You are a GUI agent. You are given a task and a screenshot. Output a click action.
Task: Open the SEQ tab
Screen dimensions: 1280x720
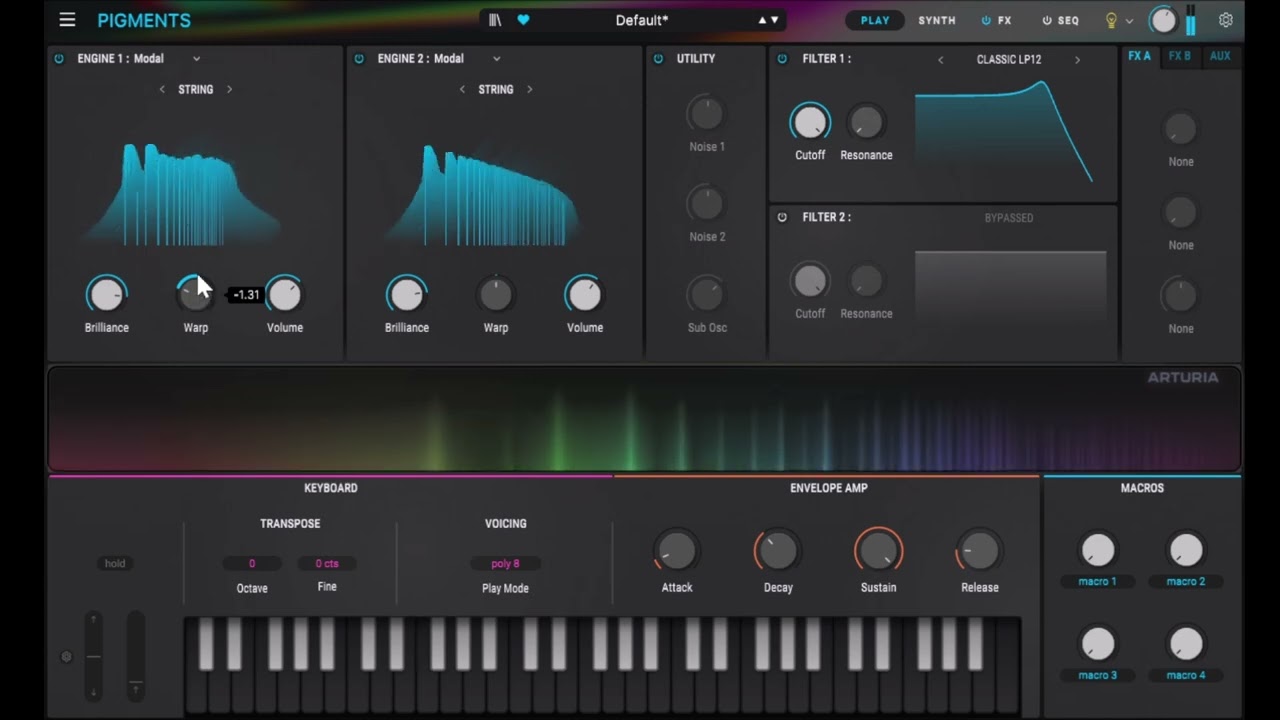tap(1060, 20)
